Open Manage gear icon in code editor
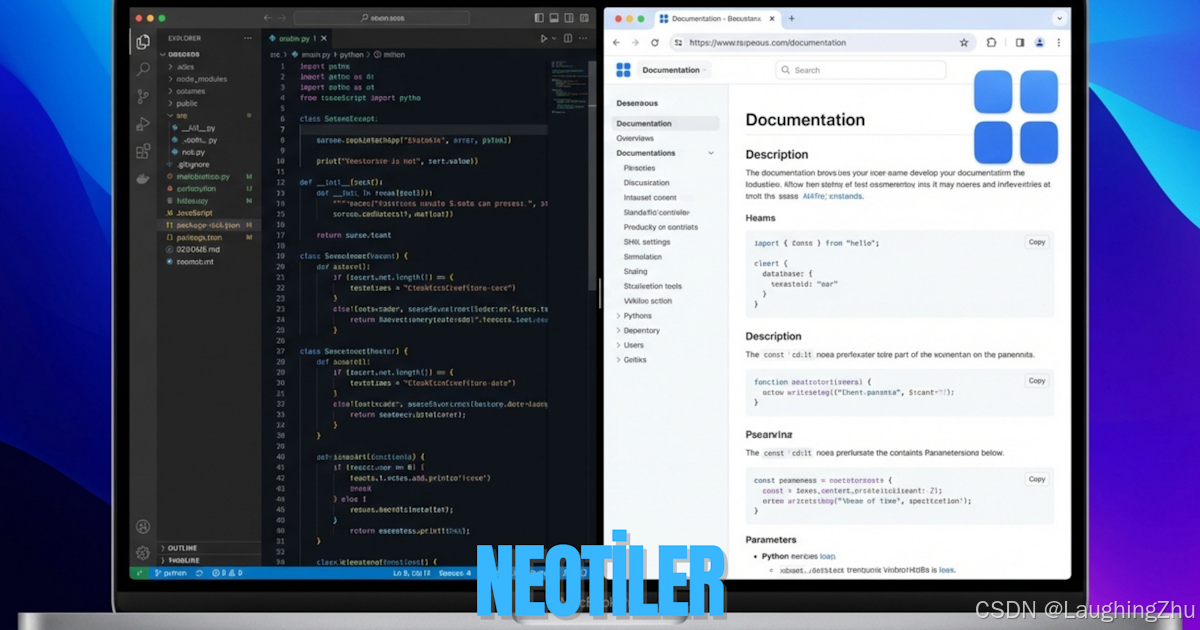This screenshot has width=1200, height=630. pyautogui.click(x=143, y=553)
